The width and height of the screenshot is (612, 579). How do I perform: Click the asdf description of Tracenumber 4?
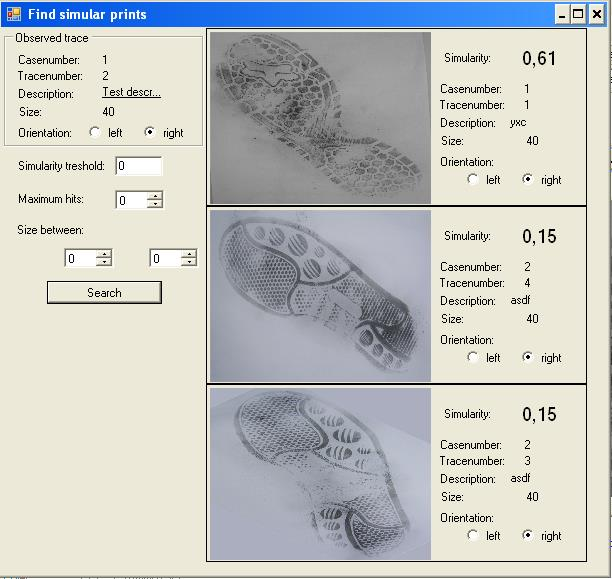[x=520, y=300]
